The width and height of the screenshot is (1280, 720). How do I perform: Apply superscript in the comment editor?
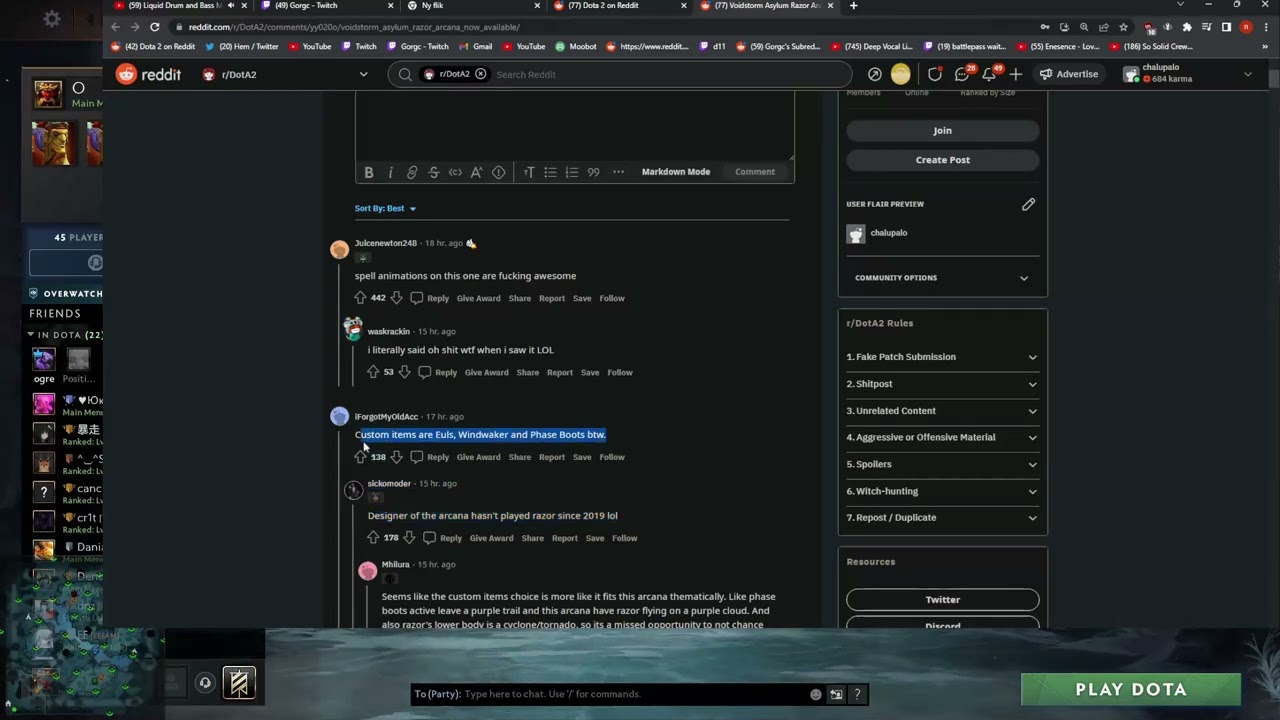[x=477, y=172]
